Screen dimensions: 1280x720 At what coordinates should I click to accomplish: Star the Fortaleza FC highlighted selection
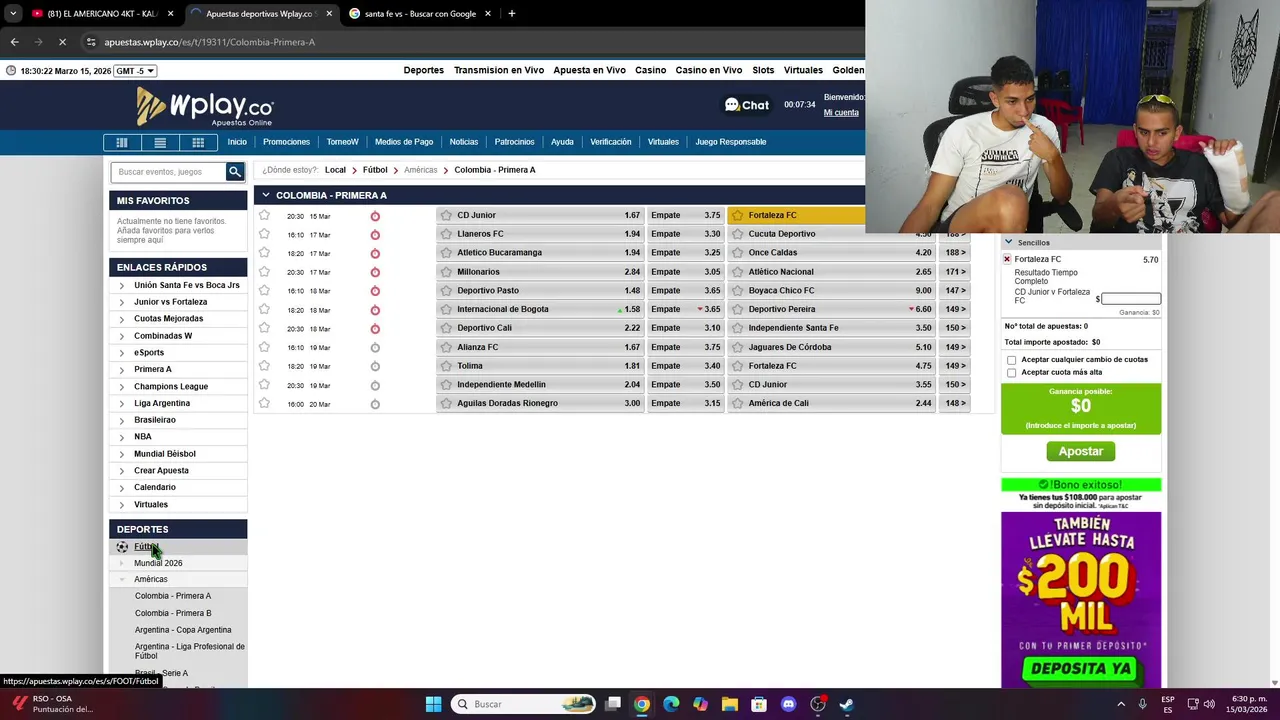tap(737, 215)
